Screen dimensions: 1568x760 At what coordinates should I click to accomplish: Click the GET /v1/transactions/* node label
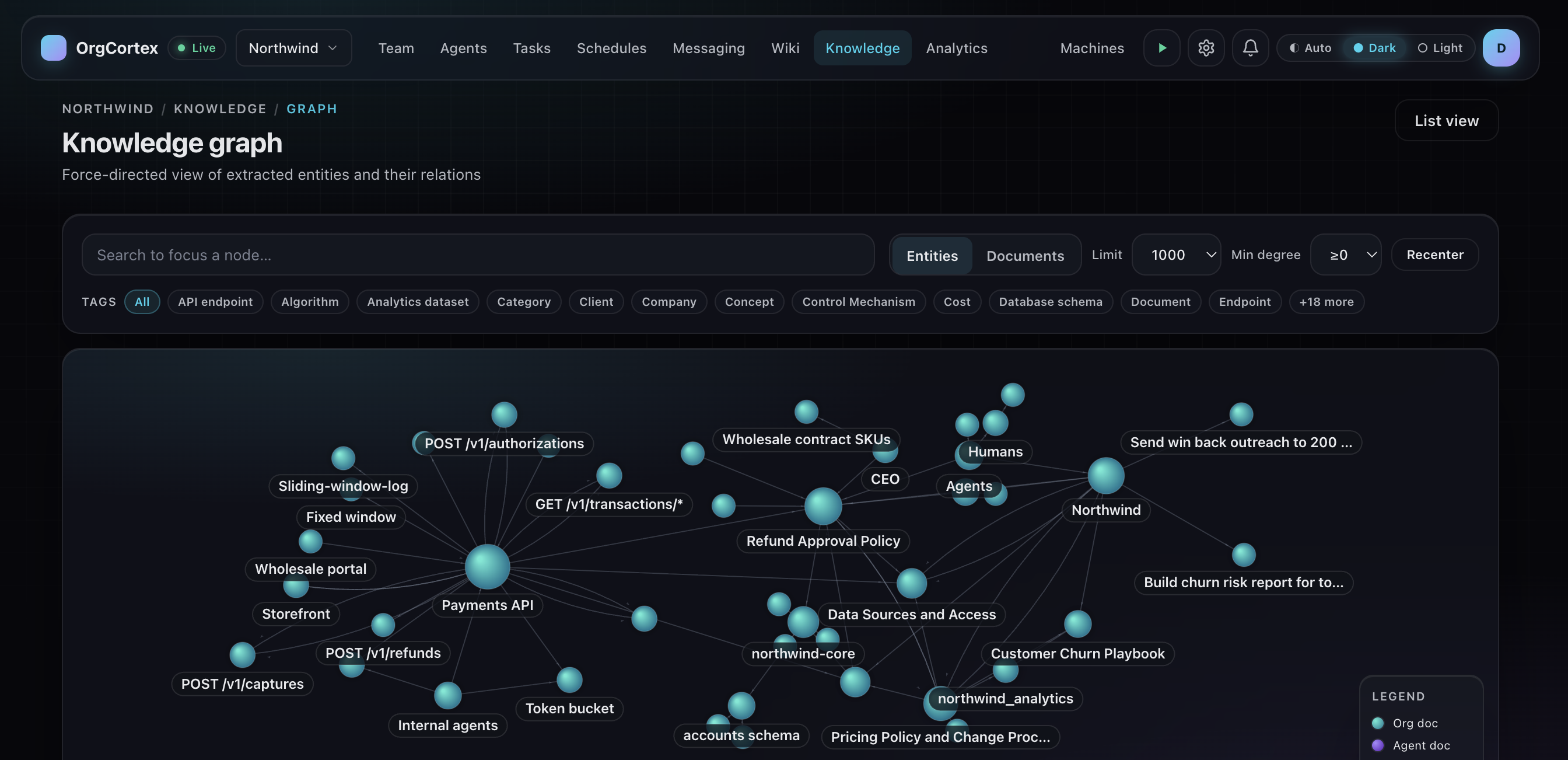(x=608, y=504)
